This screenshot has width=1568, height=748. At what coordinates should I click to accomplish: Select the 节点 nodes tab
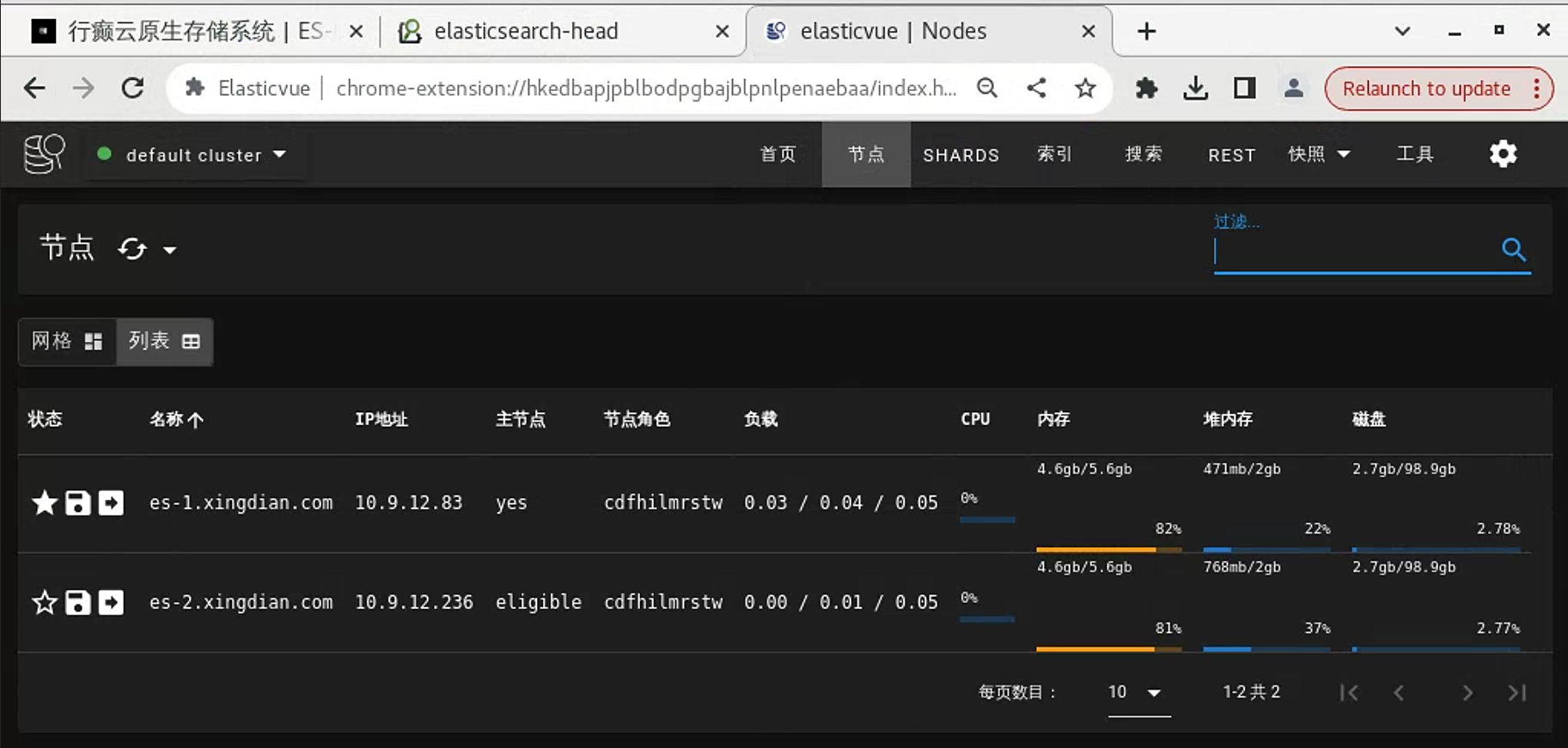[866, 155]
